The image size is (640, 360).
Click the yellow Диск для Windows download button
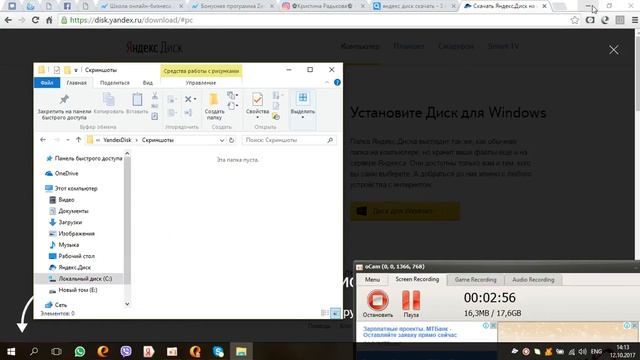pyautogui.click(x=405, y=211)
